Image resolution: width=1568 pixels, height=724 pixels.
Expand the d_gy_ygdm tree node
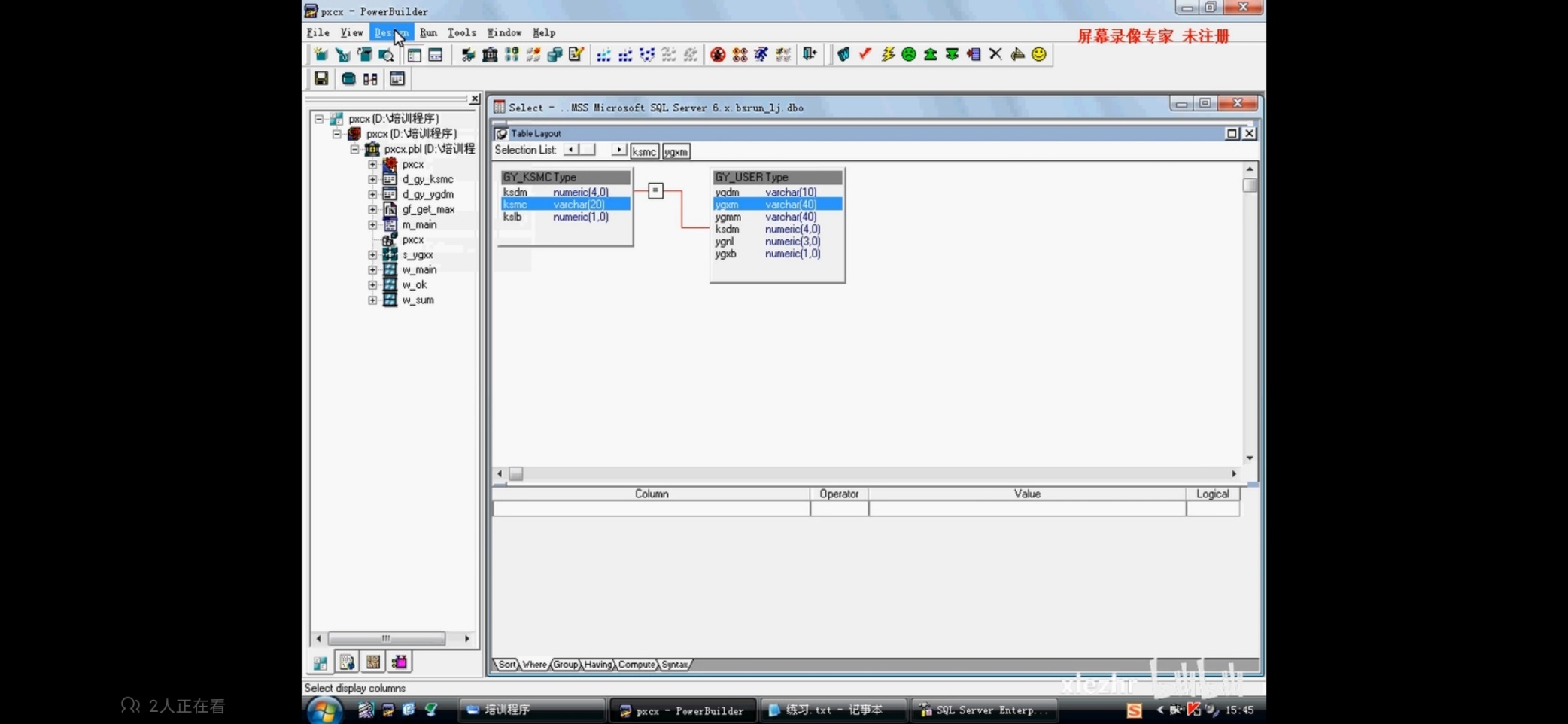372,194
